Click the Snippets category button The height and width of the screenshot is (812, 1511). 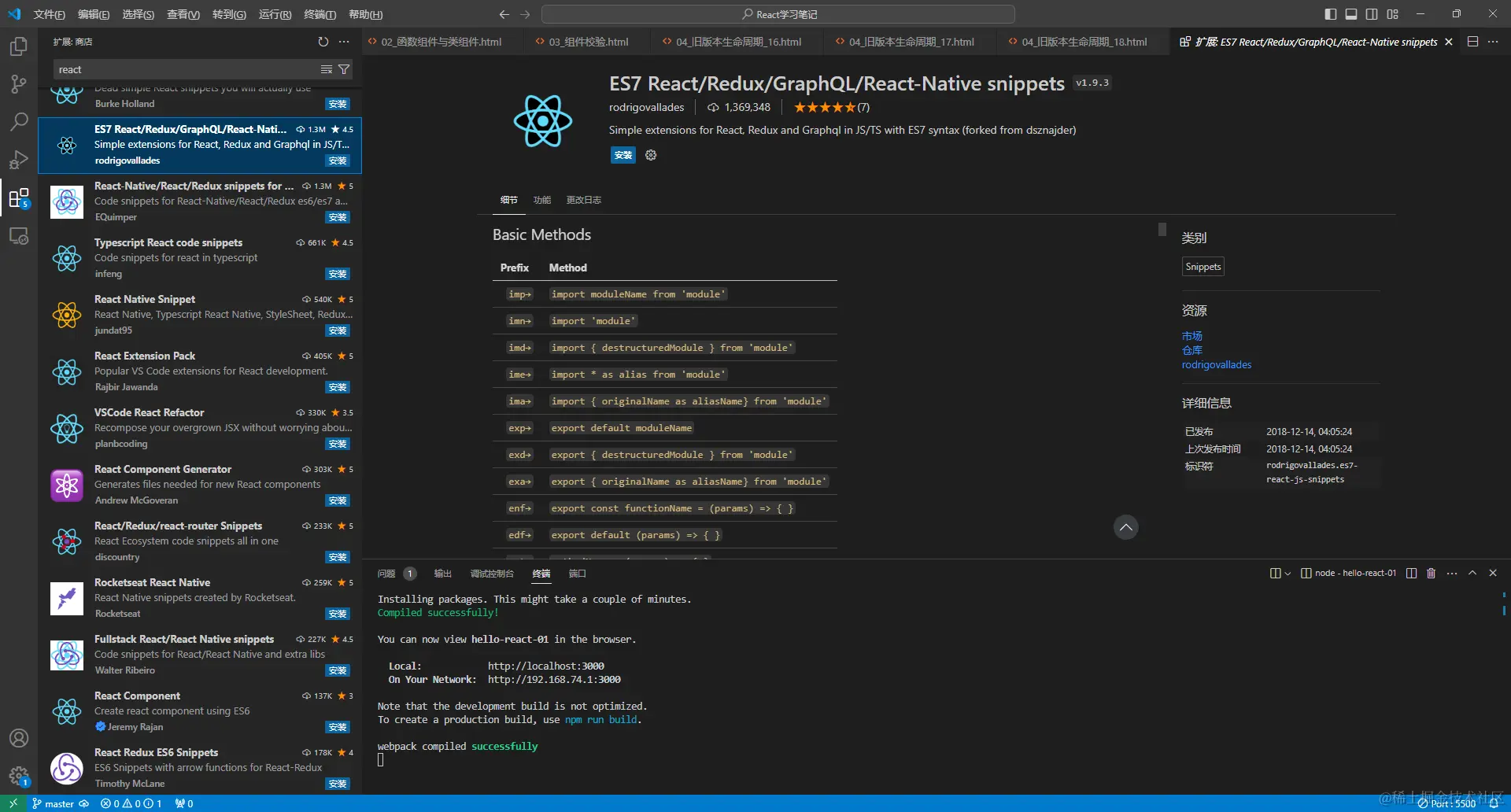pyautogui.click(x=1203, y=267)
